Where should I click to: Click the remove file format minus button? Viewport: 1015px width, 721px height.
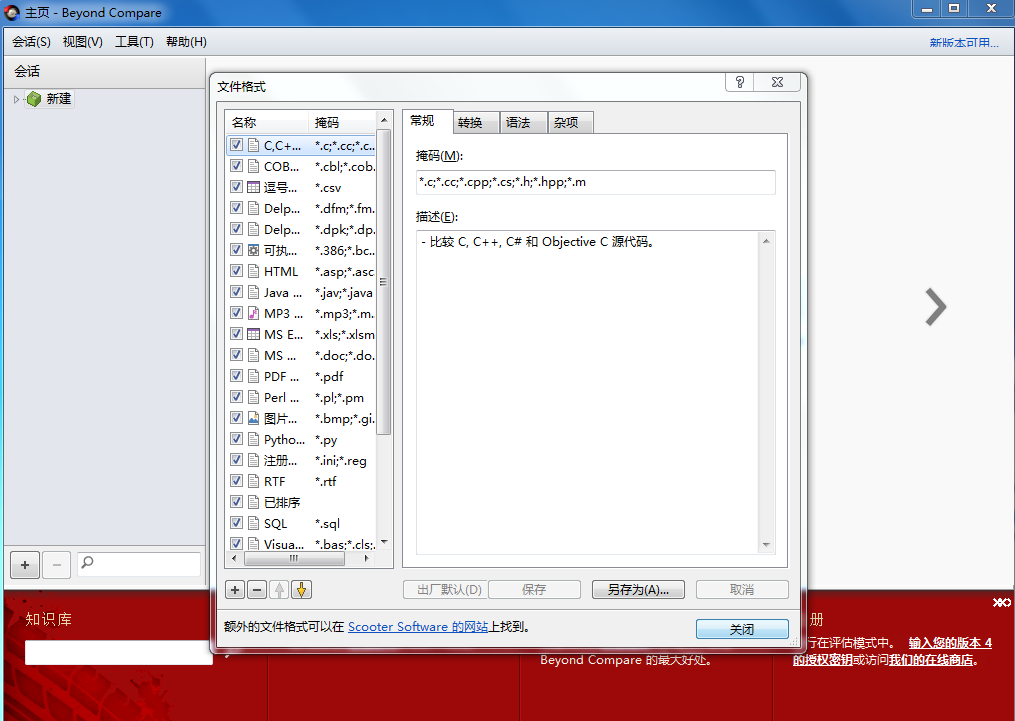coord(257,590)
